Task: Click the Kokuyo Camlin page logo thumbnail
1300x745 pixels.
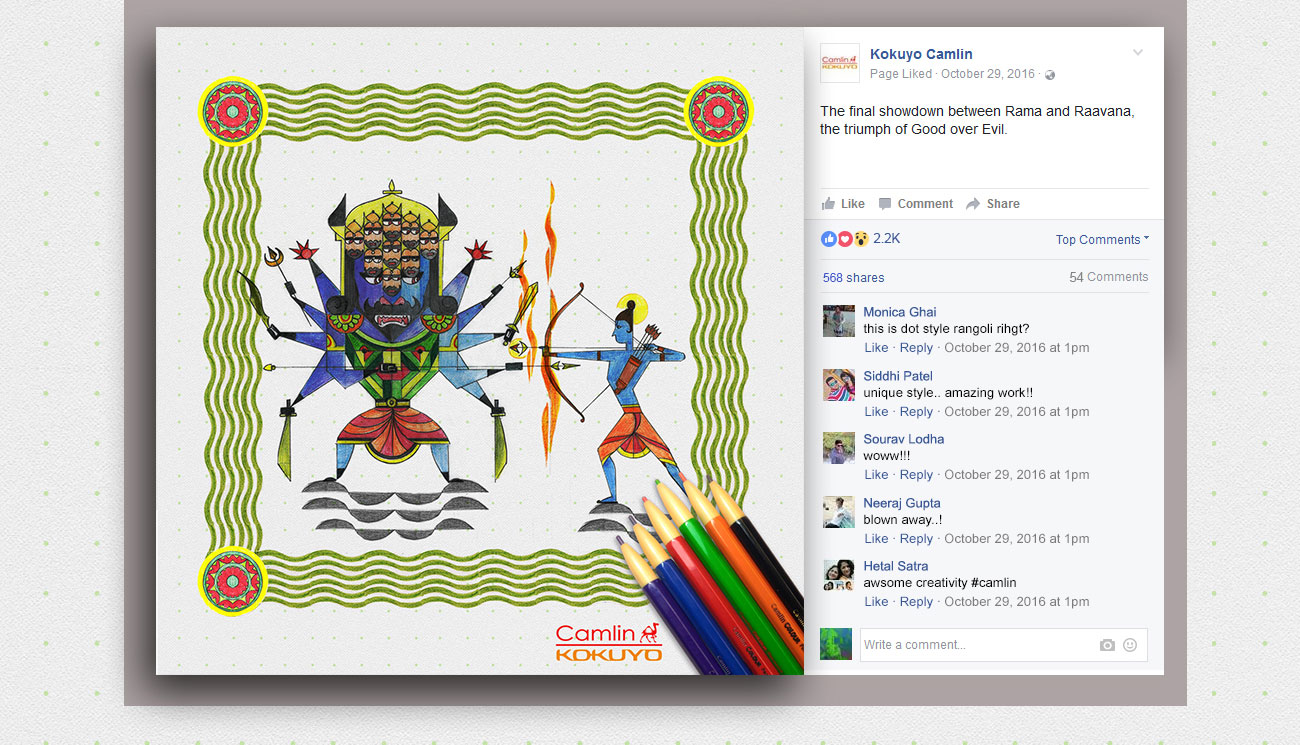Action: pos(840,63)
